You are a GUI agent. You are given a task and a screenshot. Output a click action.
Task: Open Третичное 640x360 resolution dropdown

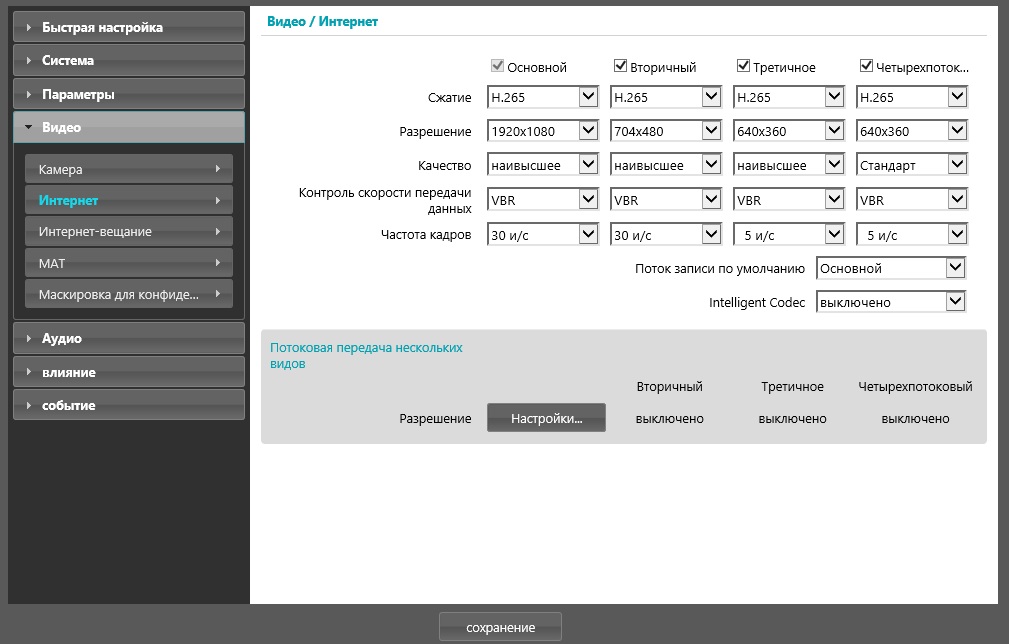click(x=789, y=131)
